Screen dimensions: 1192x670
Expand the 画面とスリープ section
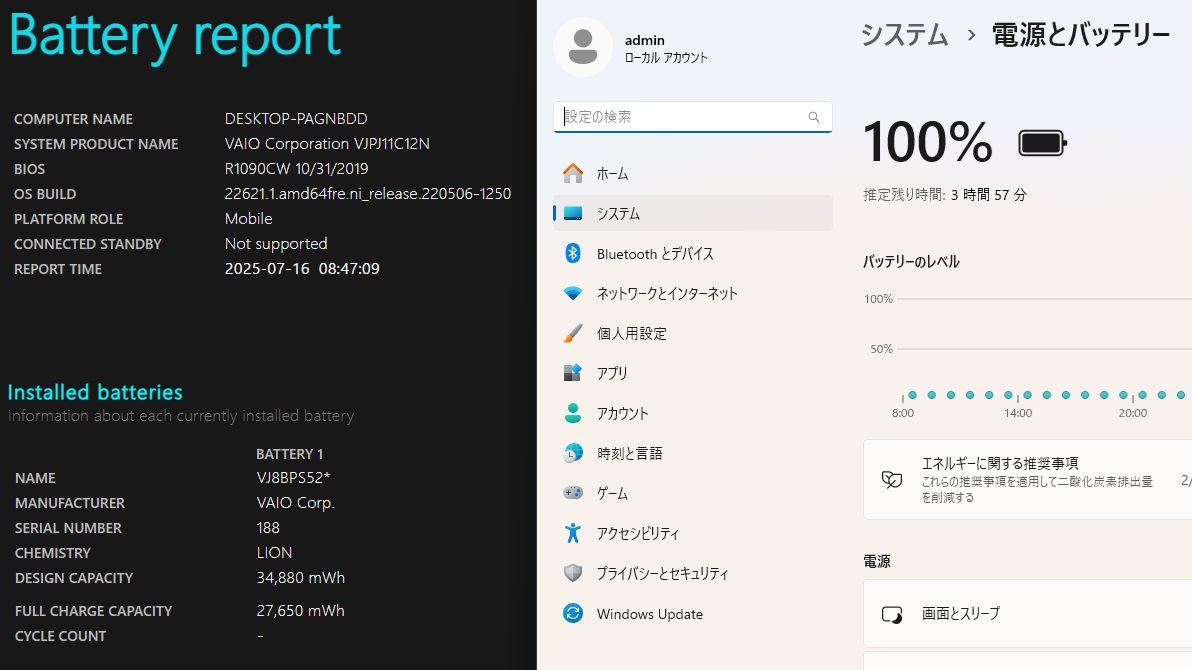1028,614
